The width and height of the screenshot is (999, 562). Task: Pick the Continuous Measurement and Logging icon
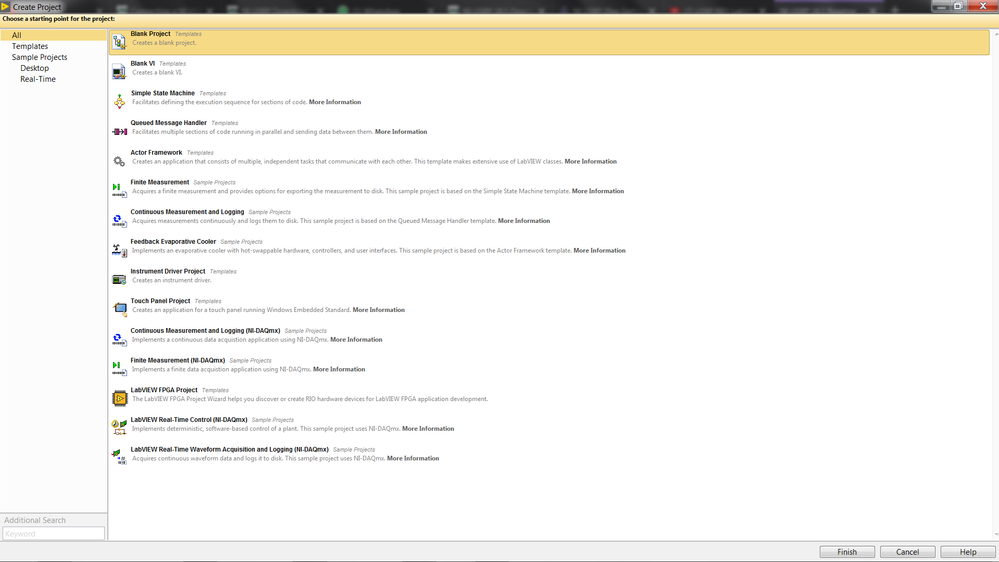click(119, 220)
